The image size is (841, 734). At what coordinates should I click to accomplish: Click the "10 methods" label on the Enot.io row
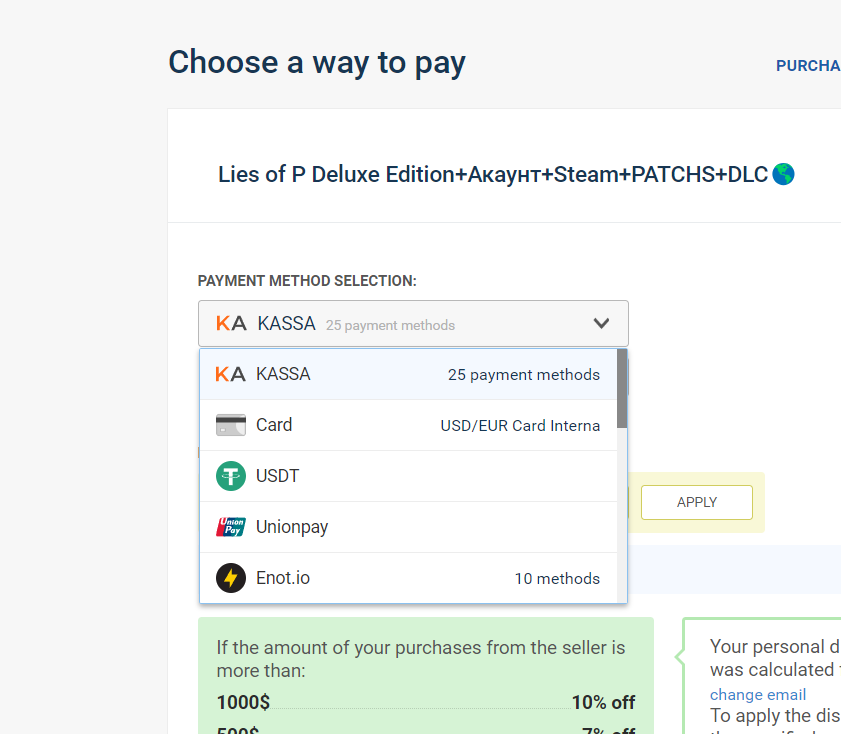click(557, 579)
